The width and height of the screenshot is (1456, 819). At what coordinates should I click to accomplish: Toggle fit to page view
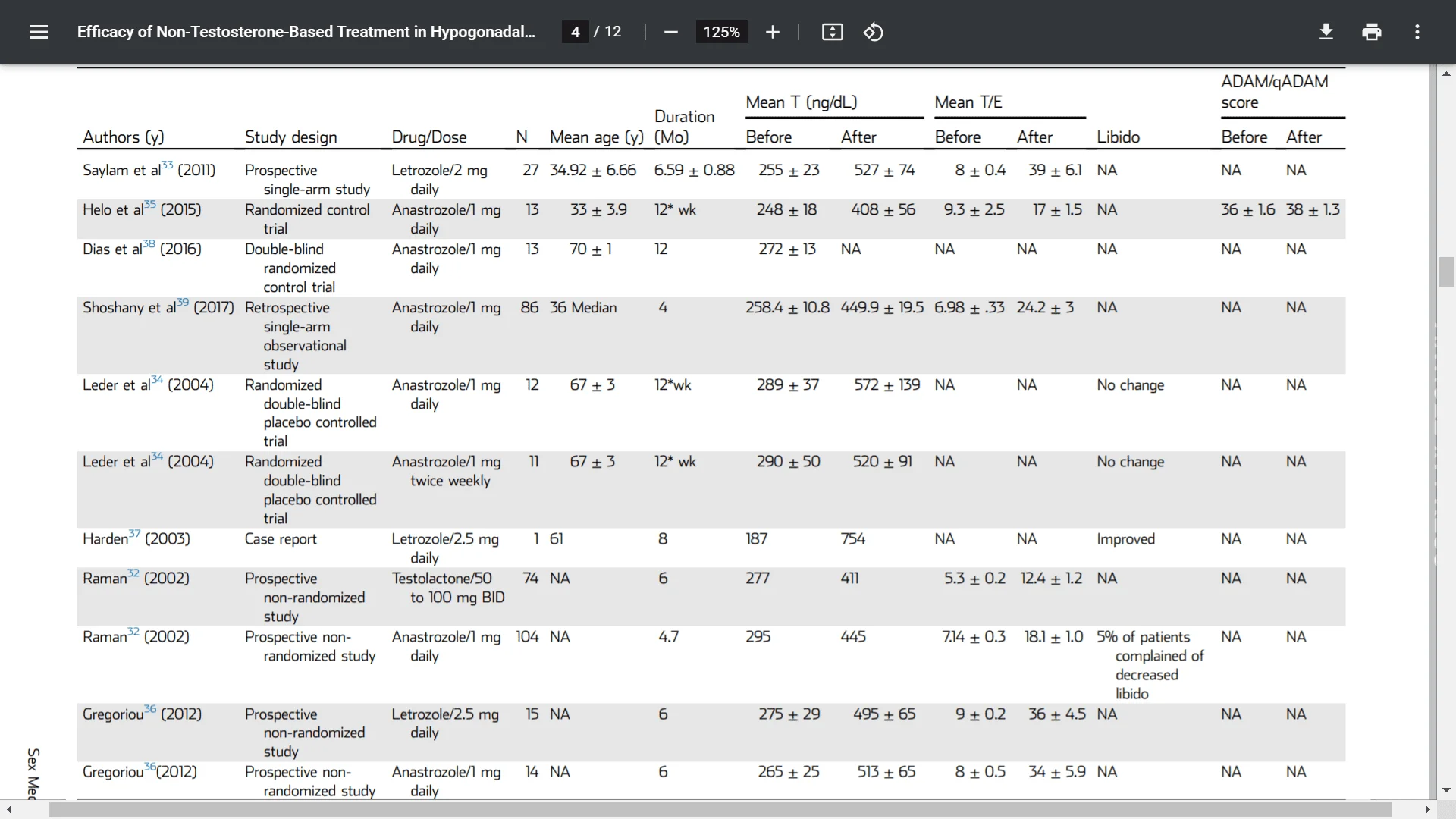tap(832, 32)
